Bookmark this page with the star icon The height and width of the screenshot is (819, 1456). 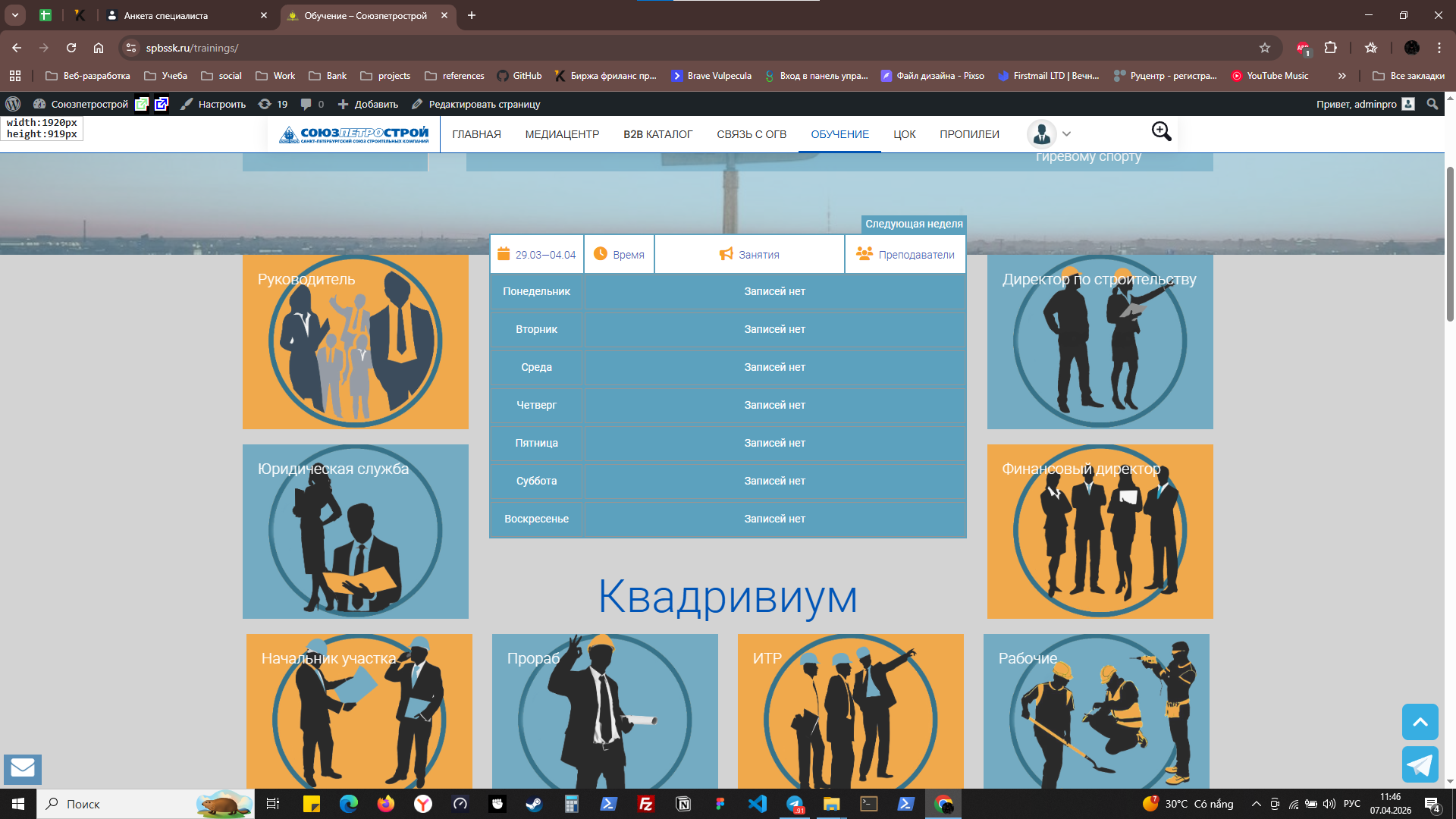pyautogui.click(x=1264, y=48)
